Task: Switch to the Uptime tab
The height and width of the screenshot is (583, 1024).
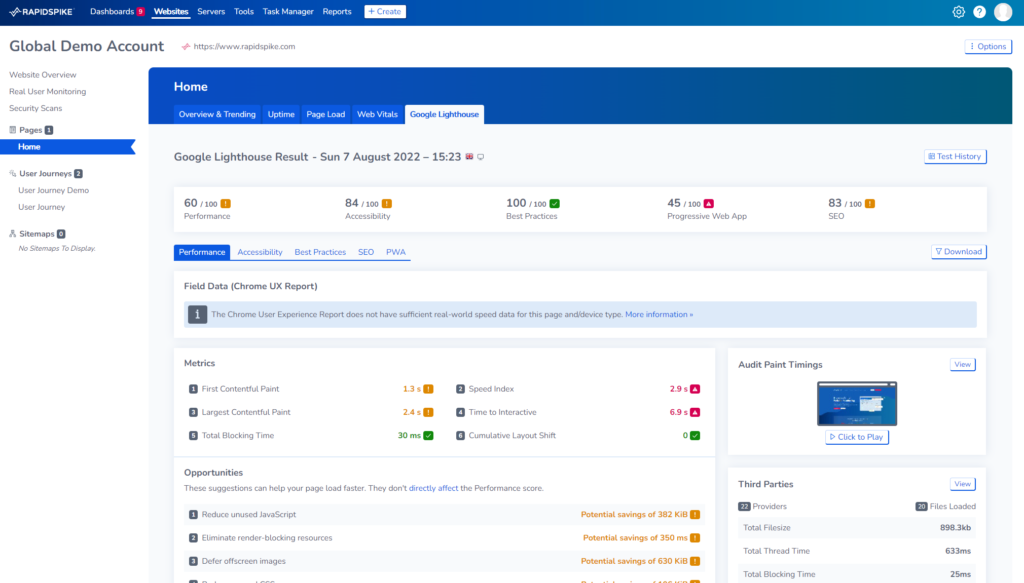Action: pyautogui.click(x=281, y=114)
